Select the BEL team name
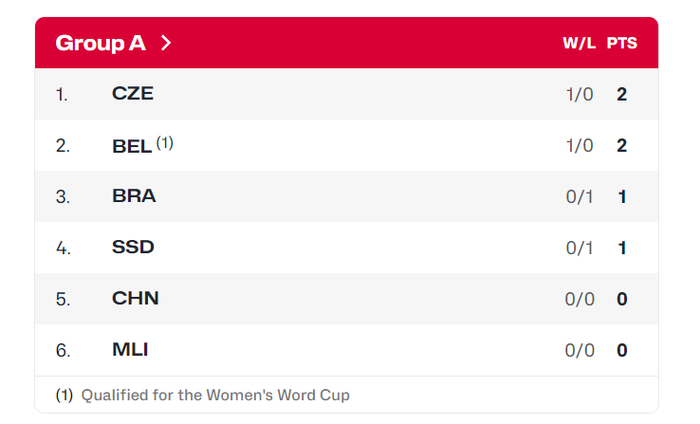700x424 pixels. [x=132, y=146]
